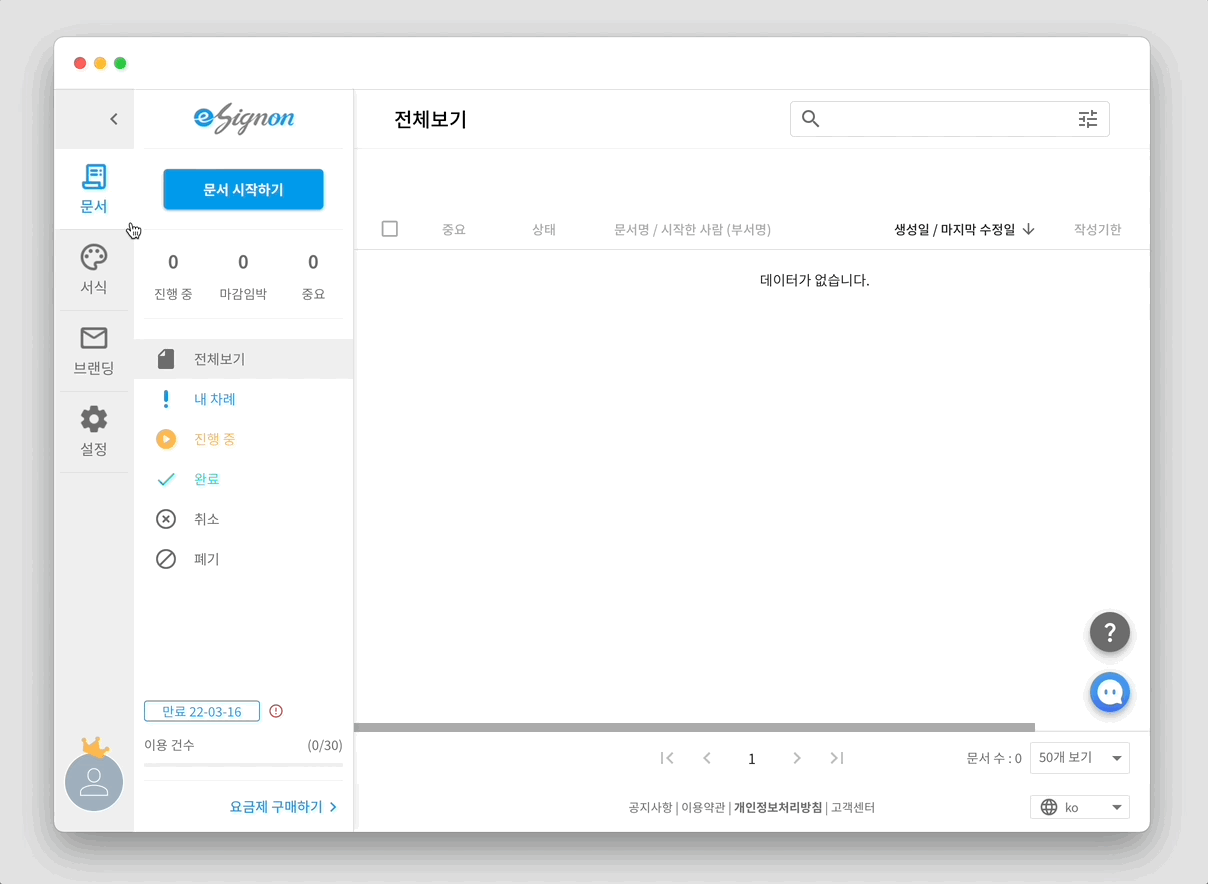Screen dimensions: 1208x884
Task: Sort by 생성일 / 마지막 수정일 header
Action: (954, 229)
